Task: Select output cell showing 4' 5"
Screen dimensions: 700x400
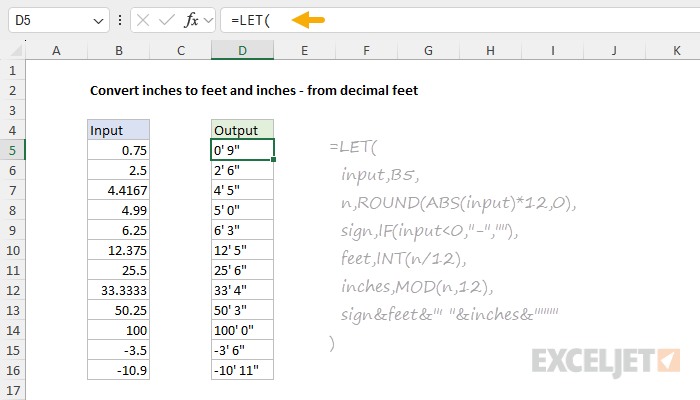Action: coord(242,191)
